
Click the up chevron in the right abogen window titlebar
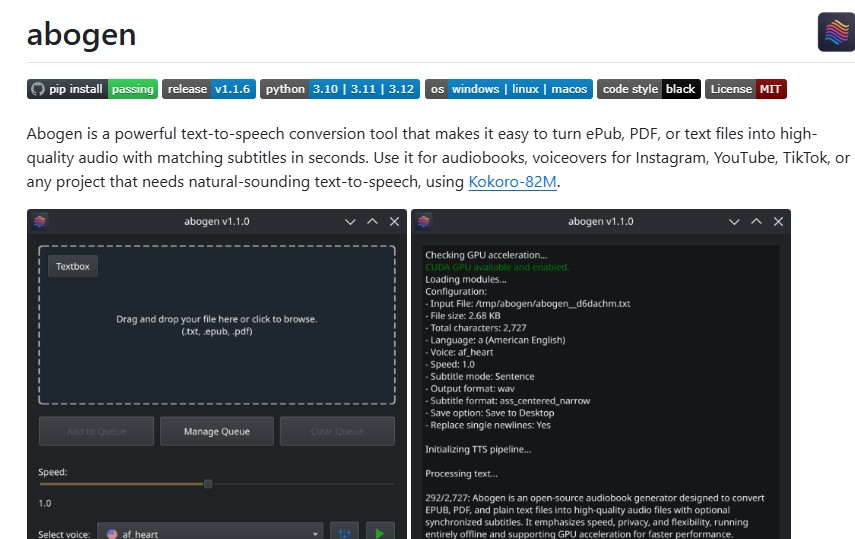point(756,221)
